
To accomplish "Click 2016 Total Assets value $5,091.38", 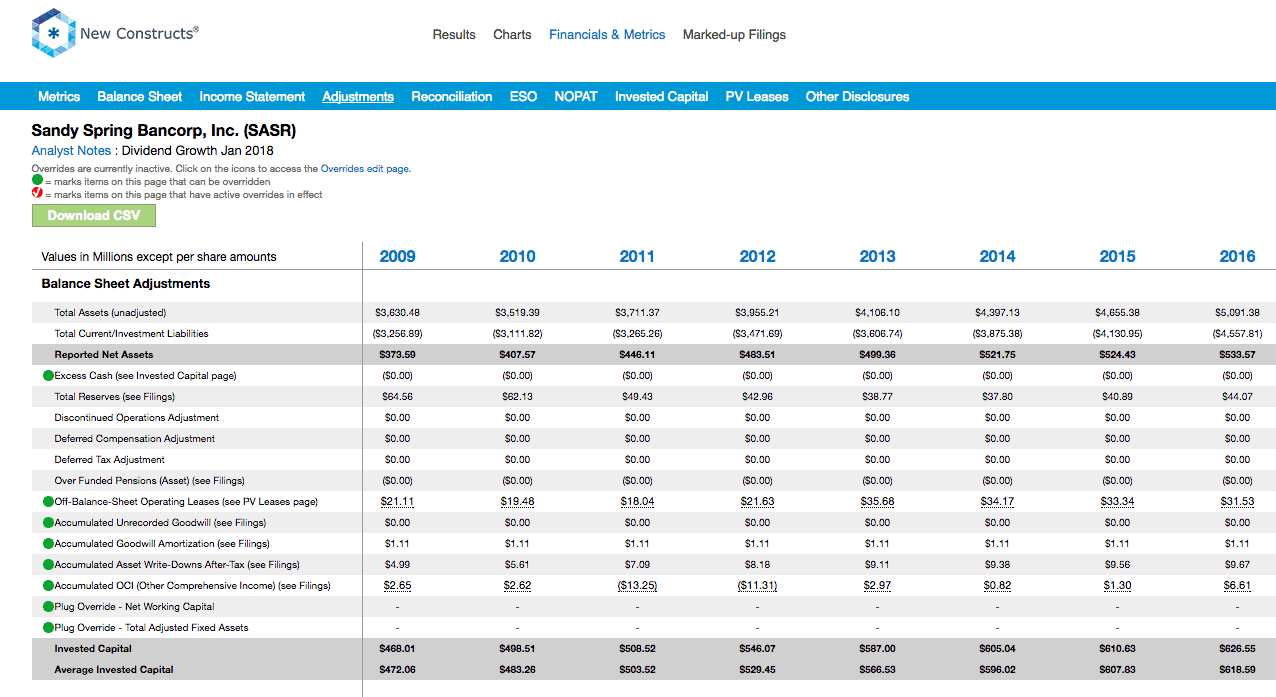I will click(1237, 313).
